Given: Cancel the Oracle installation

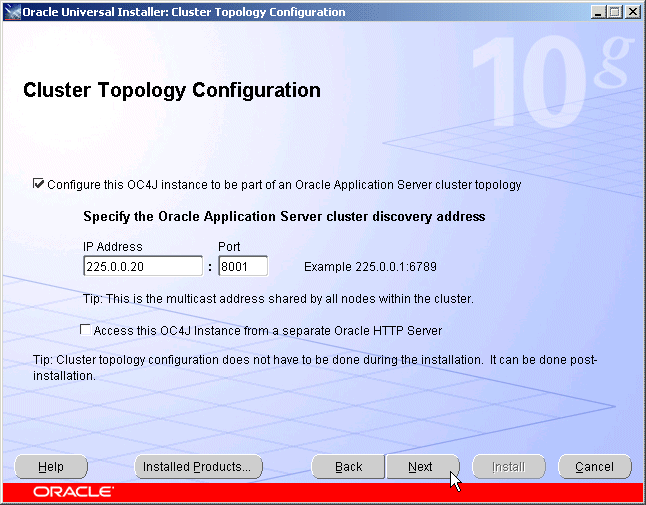Looking at the screenshot, I should coord(595,467).
